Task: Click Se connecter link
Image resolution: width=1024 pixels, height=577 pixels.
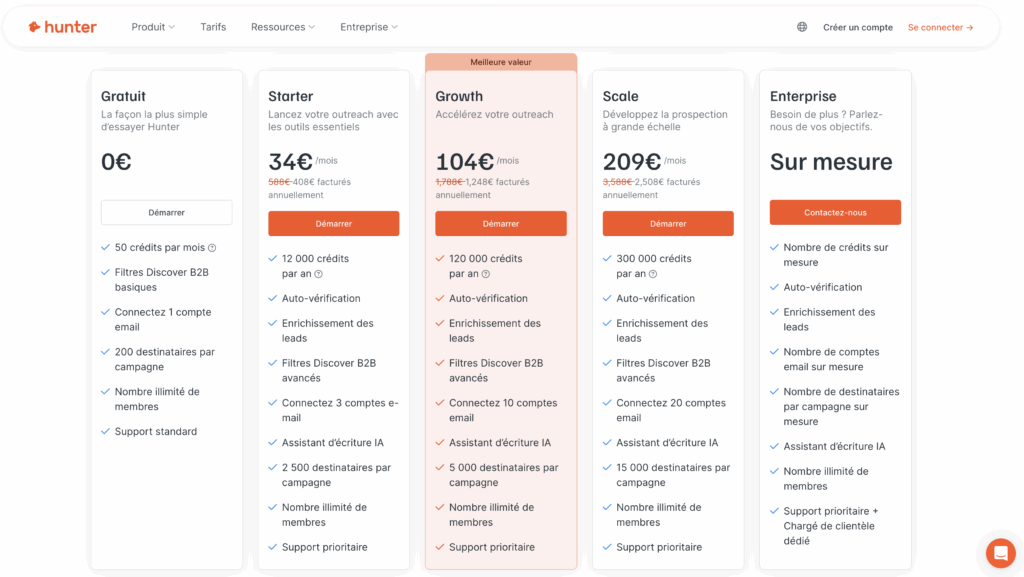Action: (940, 27)
